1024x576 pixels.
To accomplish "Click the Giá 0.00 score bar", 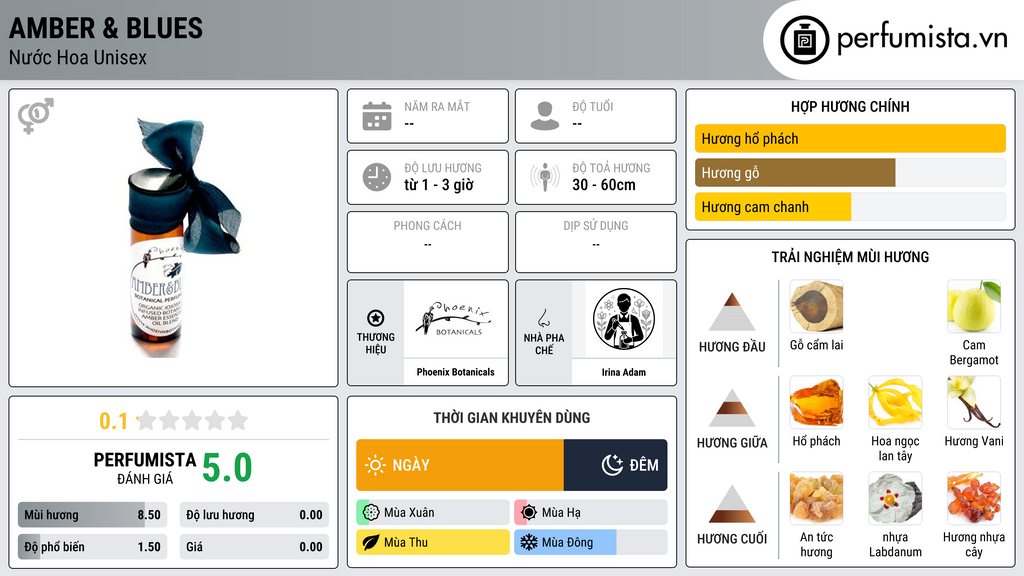I will click(254, 547).
